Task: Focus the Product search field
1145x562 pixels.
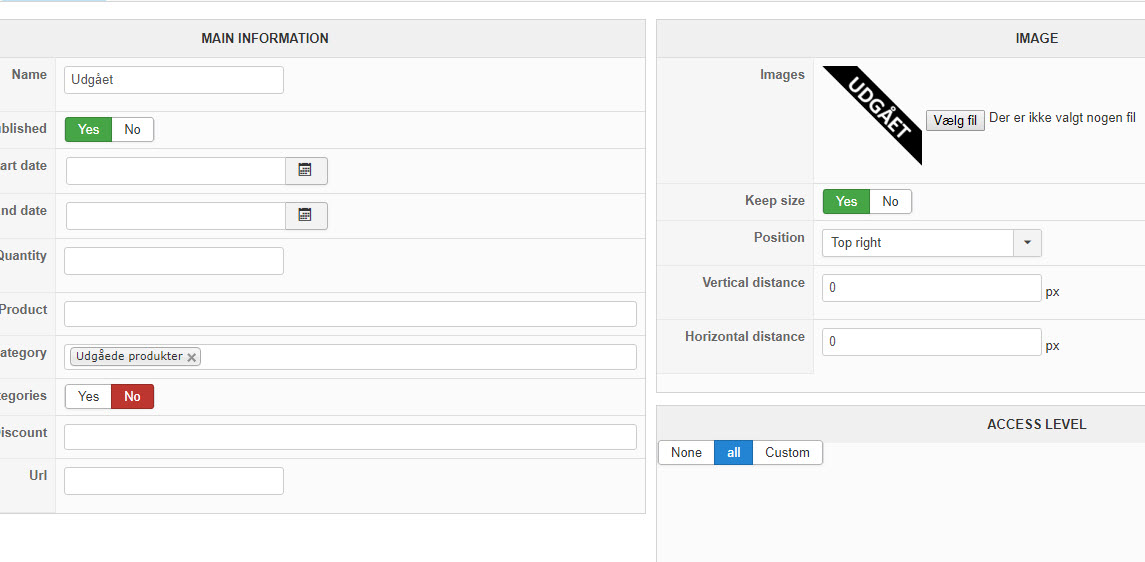Action: point(350,314)
